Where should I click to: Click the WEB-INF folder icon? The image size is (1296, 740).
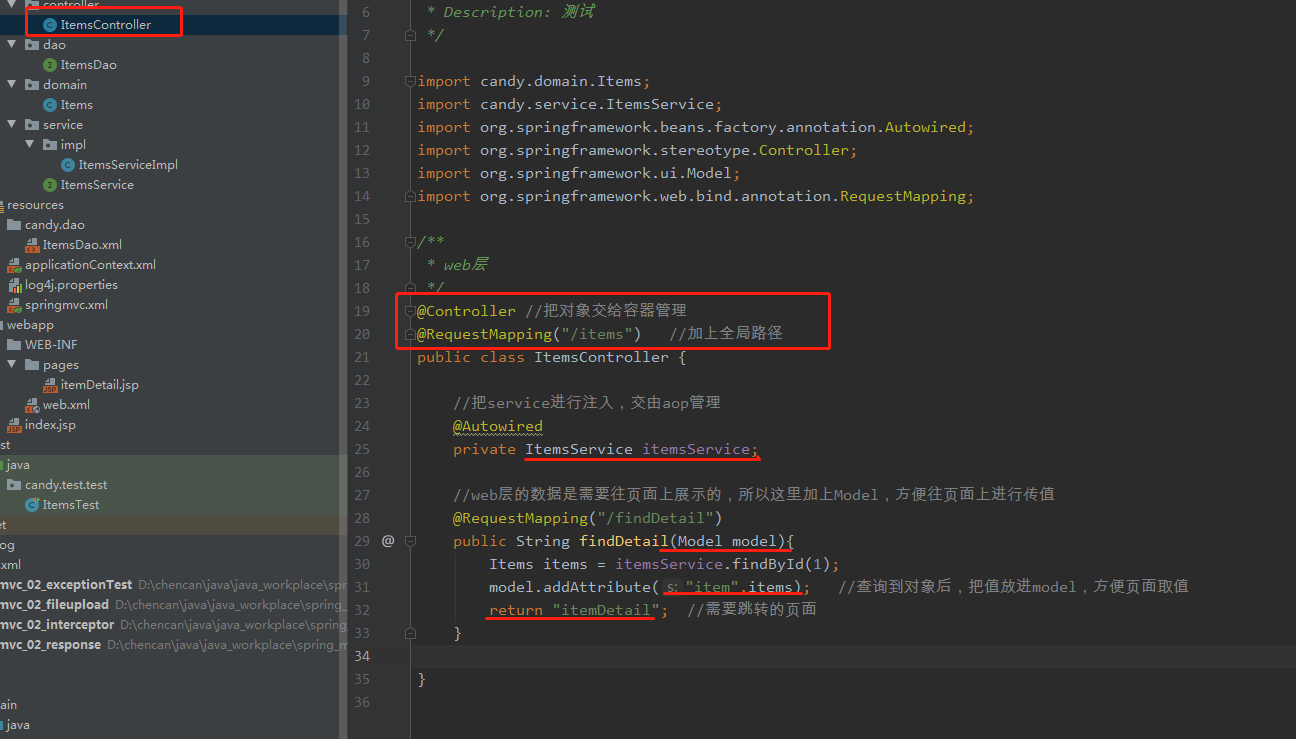pos(14,345)
